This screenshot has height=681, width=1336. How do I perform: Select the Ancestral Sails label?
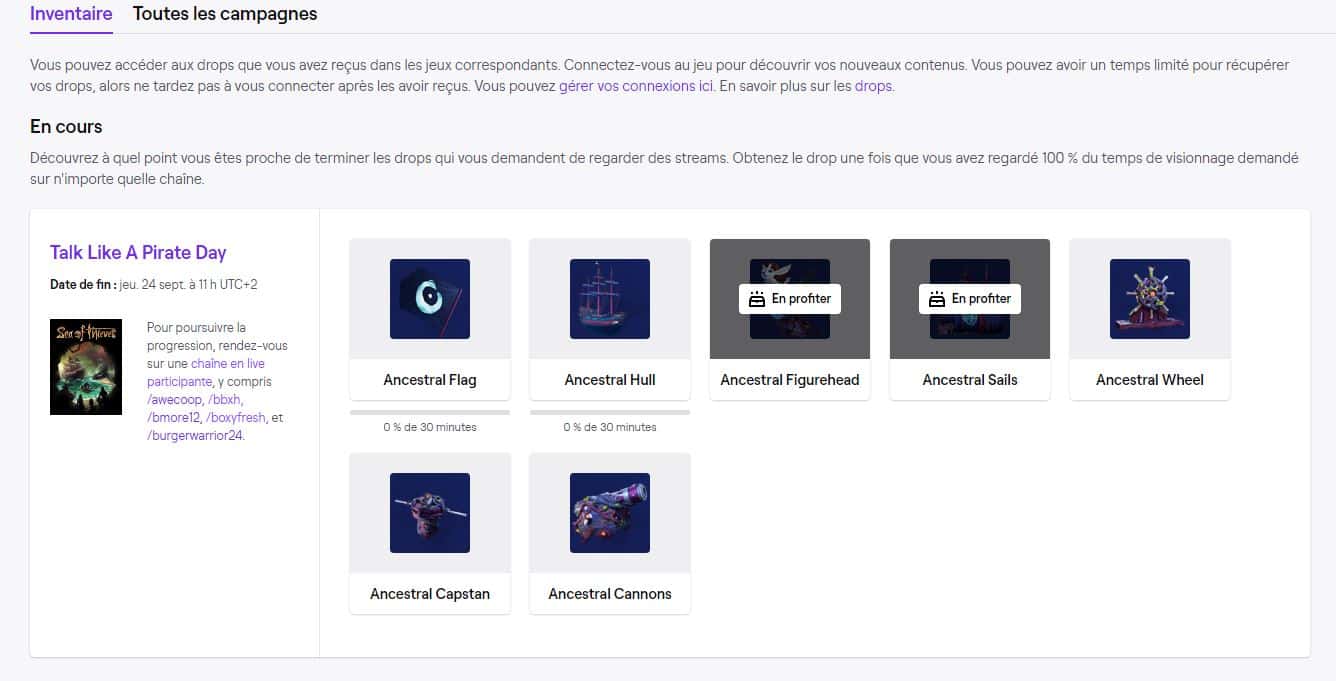click(x=970, y=380)
